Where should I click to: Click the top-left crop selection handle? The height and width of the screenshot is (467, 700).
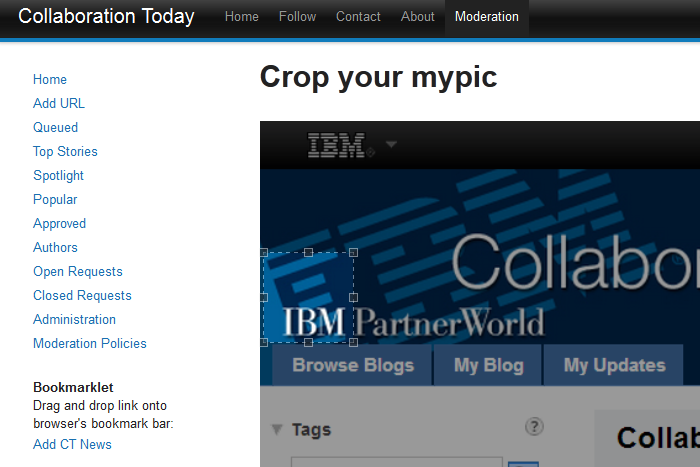point(264,252)
